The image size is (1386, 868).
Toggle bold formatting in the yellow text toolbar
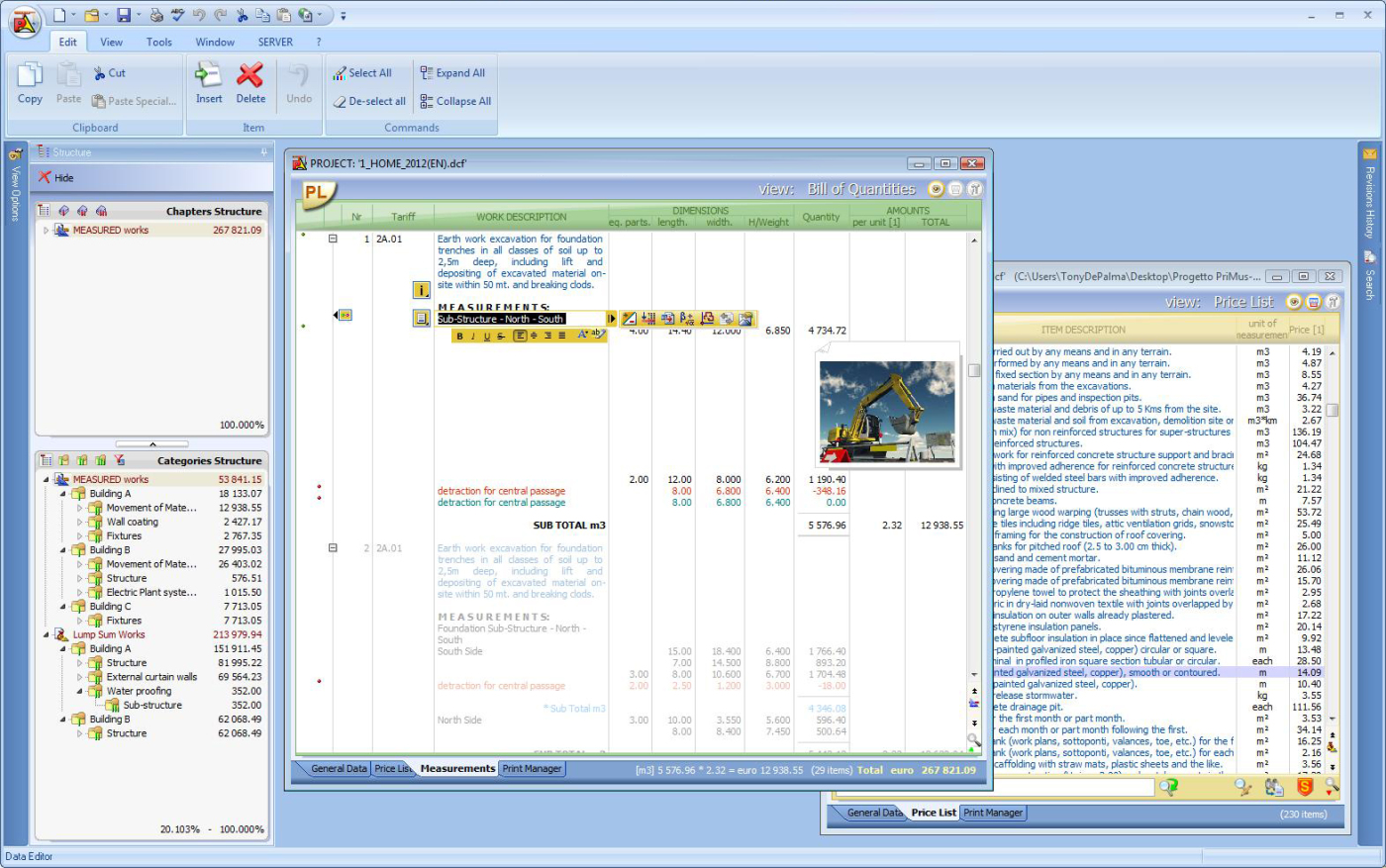point(459,336)
